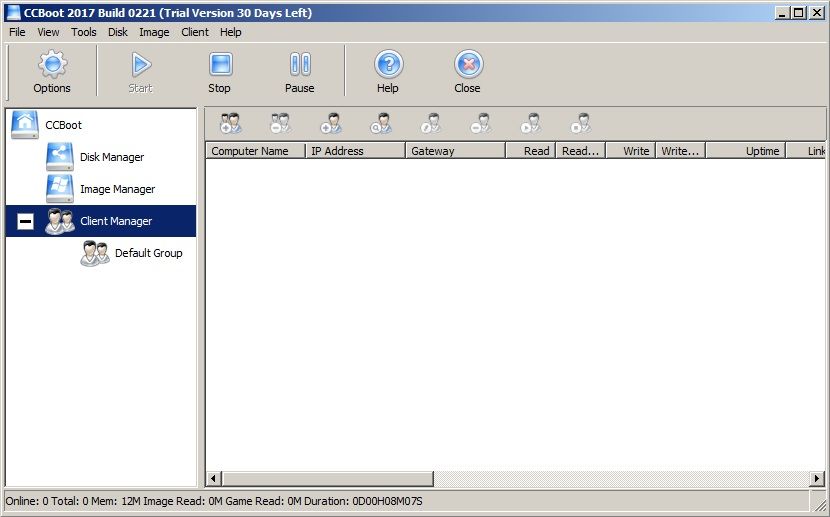
Task: Stop the CCBoot service
Action: click(x=220, y=72)
